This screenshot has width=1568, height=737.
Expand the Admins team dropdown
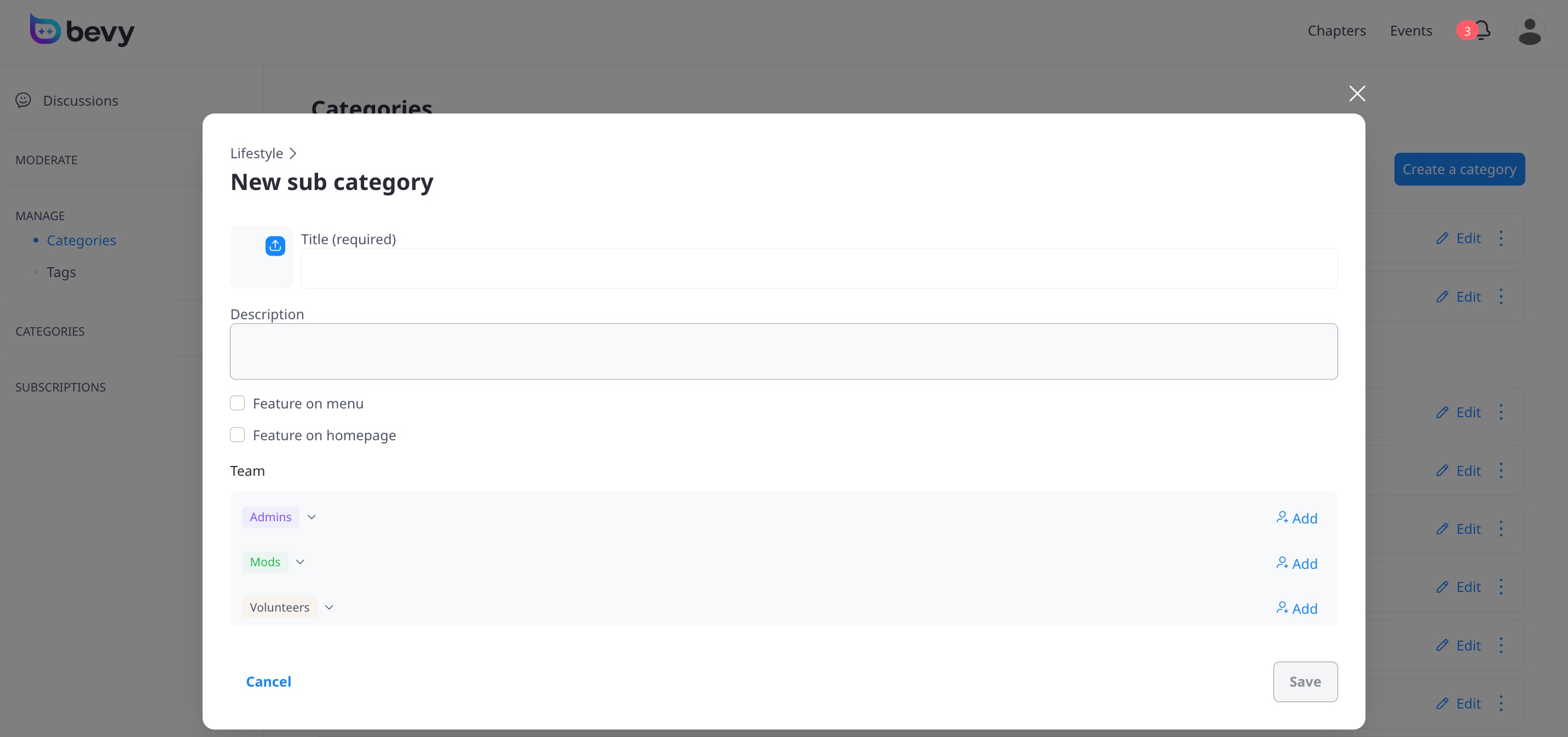[312, 517]
